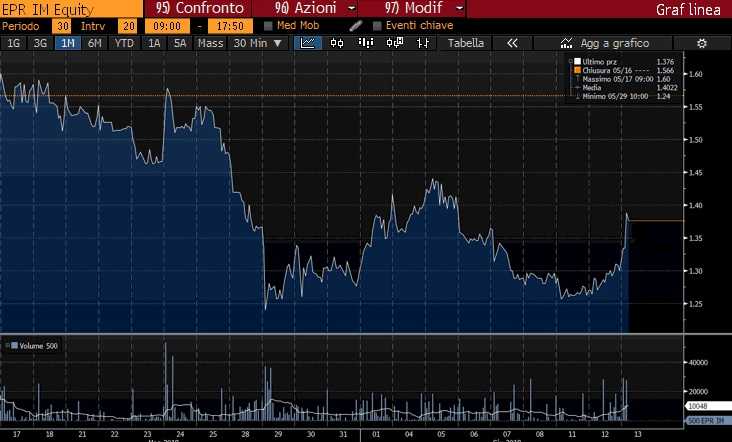
Task: Switch to the candlestick chart icon
Action: click(337, 43)
